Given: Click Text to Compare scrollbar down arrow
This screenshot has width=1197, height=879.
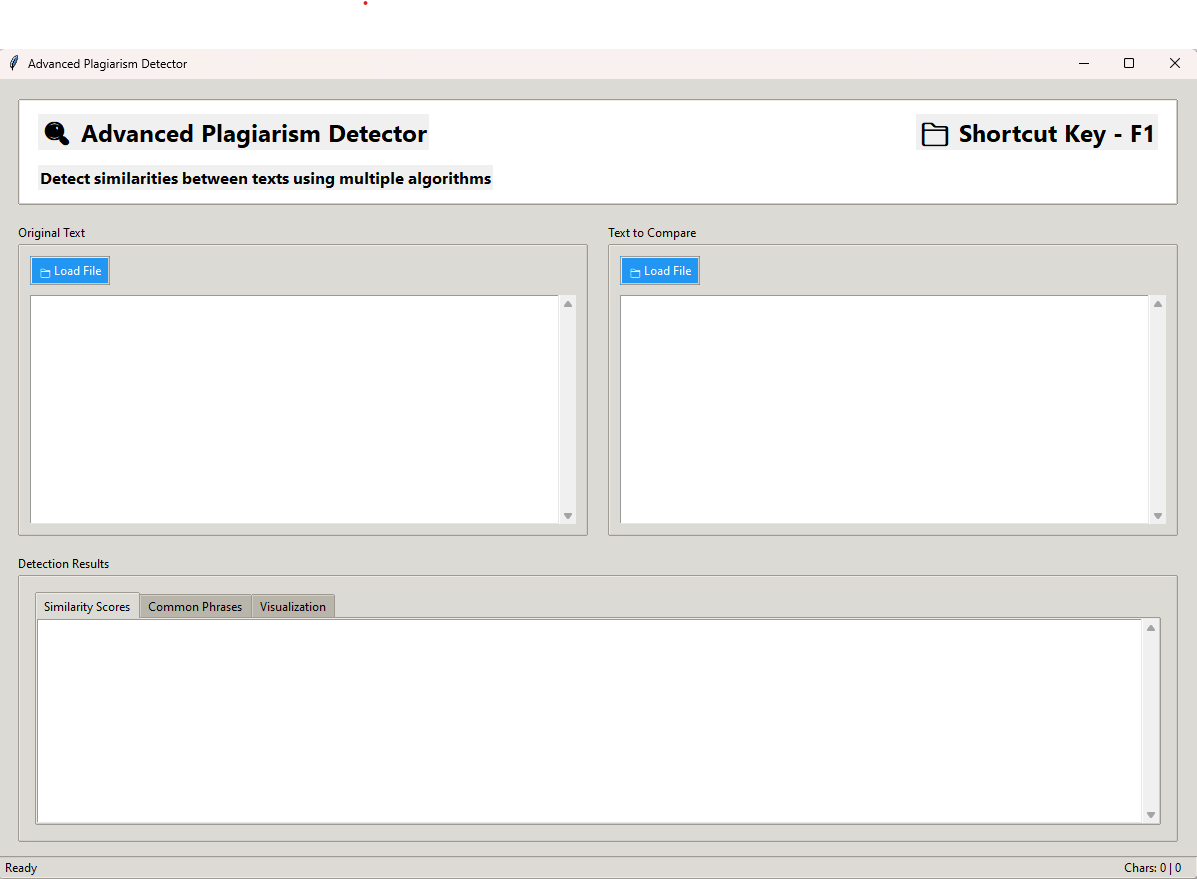Looking at the screenshot, I should tap(1158, 516).
